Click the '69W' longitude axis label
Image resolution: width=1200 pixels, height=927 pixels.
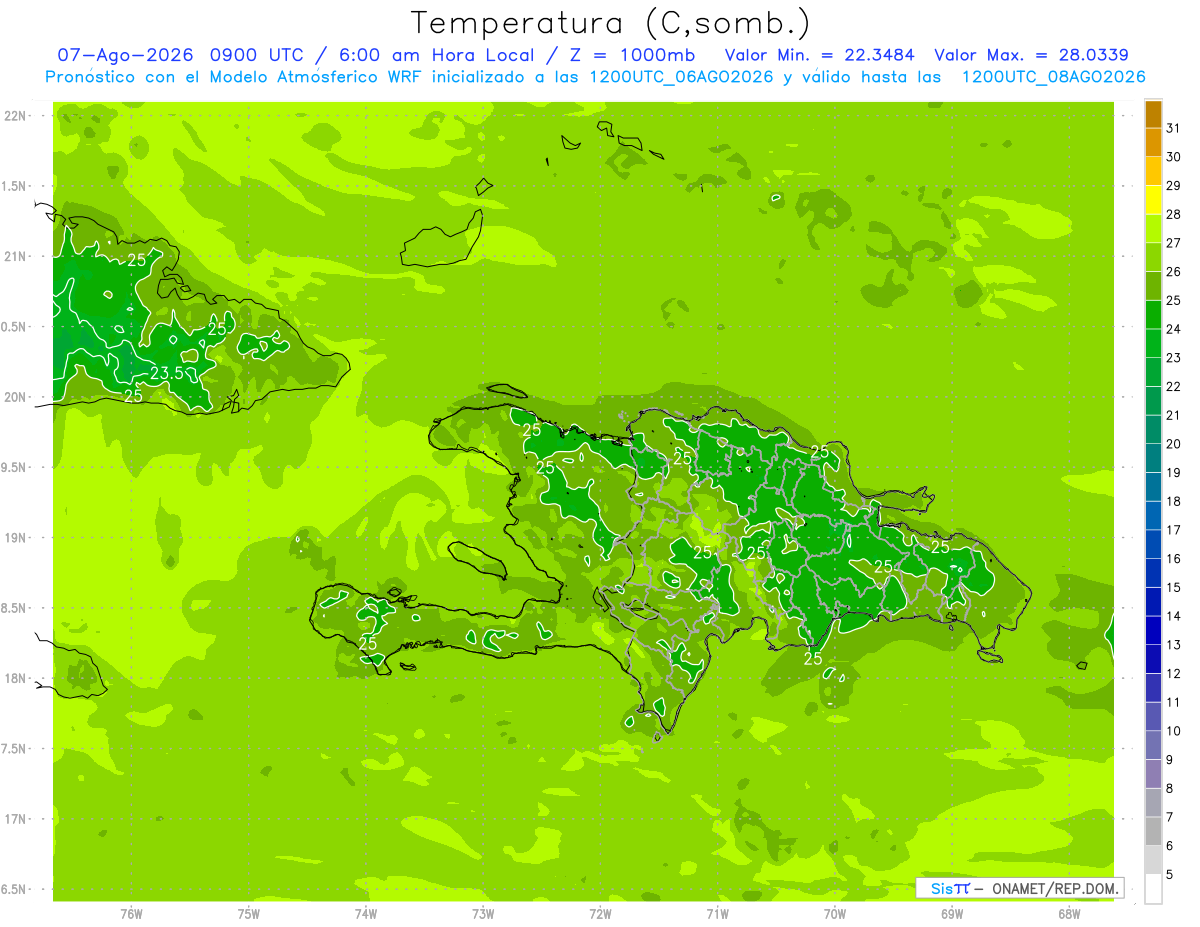[x=952, y=914]
